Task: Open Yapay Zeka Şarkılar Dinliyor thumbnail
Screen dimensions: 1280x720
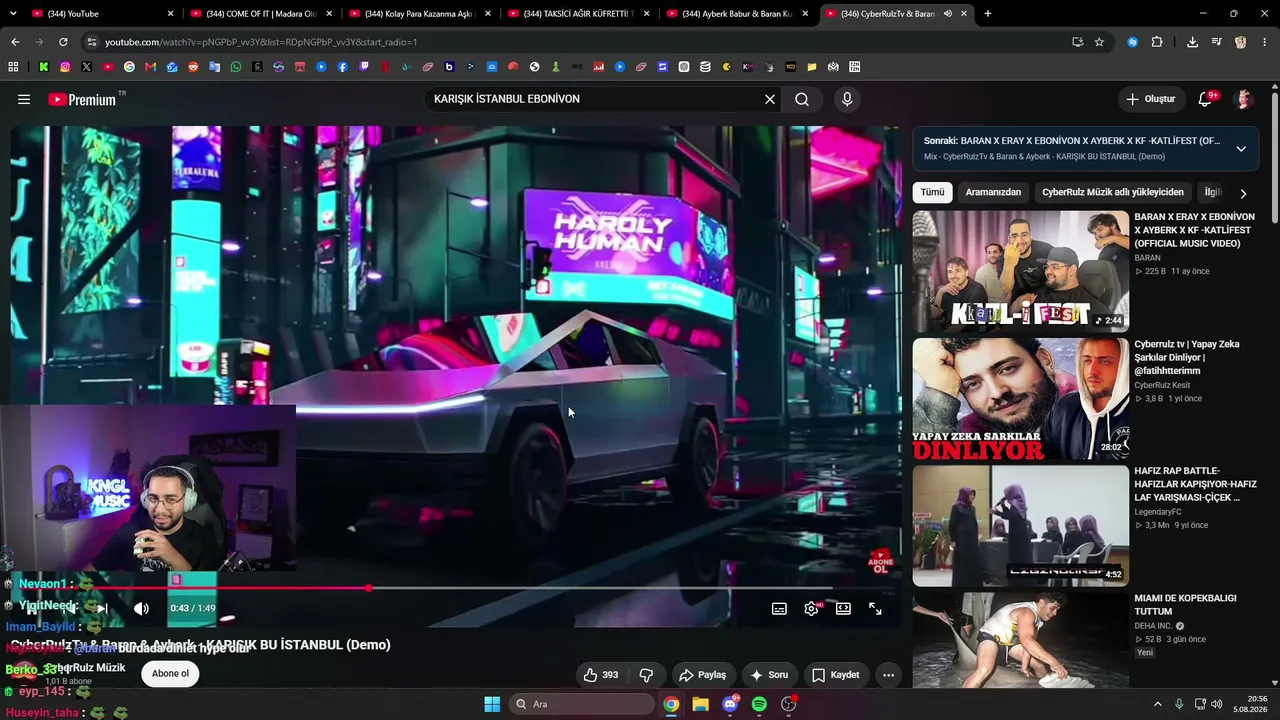Action: click(1020, 399)
